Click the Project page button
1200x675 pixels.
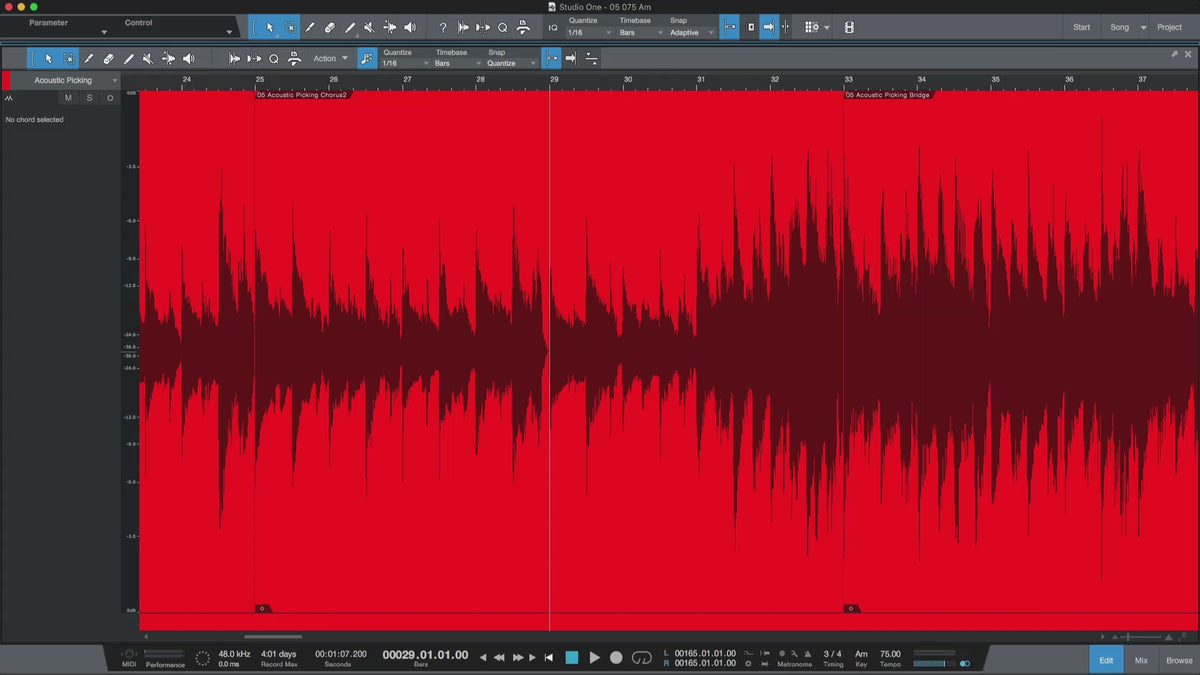point(1169,27)
